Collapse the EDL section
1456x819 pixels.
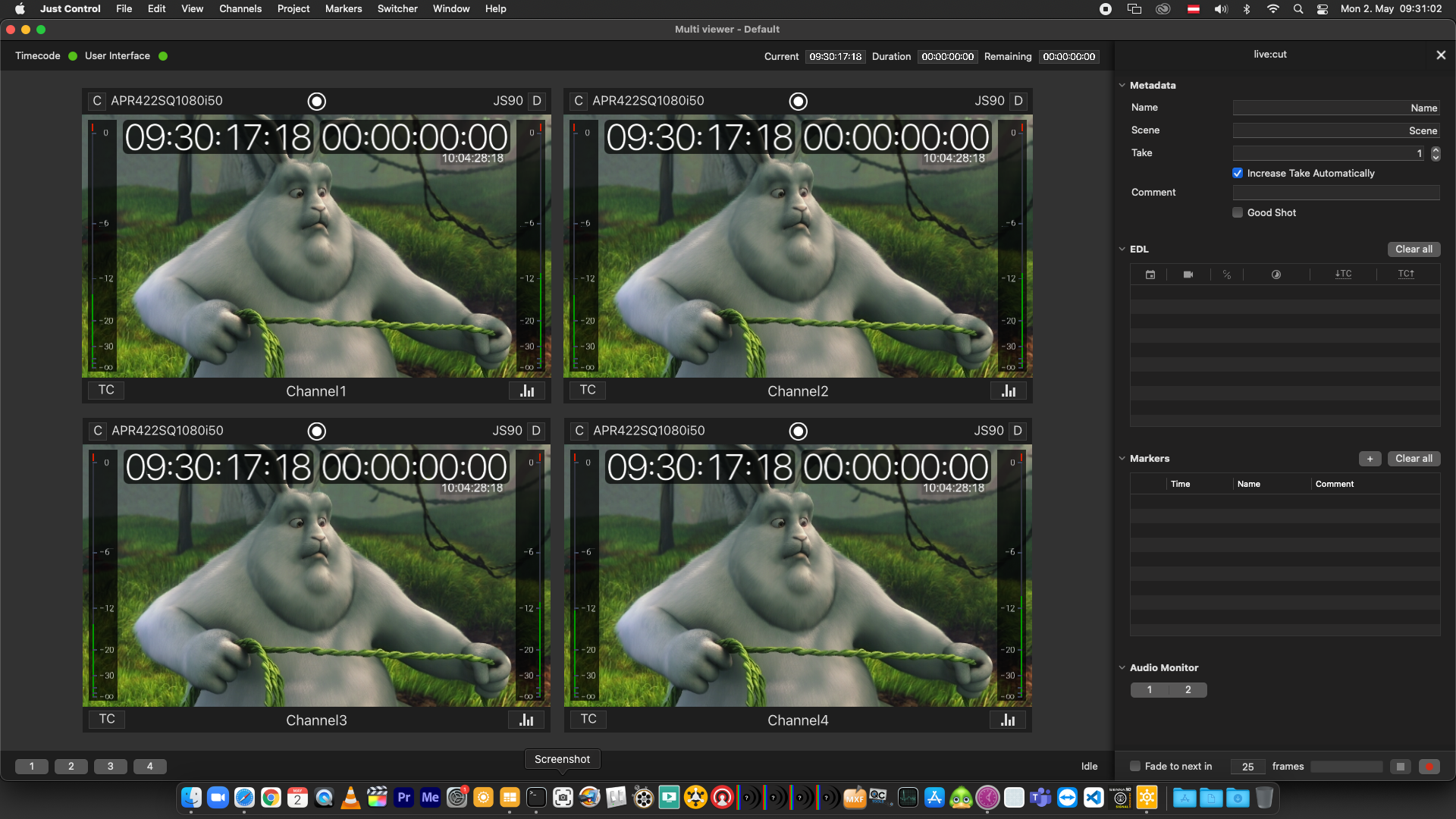(1122, 249)
